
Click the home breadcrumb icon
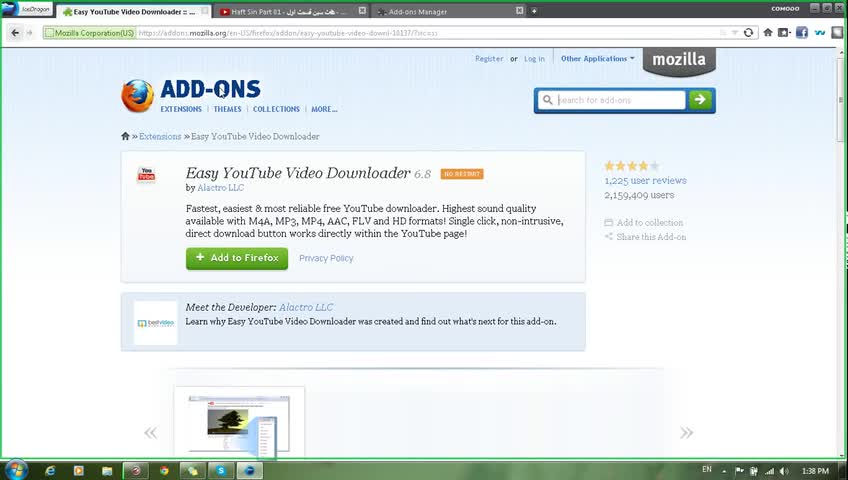[125, 136]
